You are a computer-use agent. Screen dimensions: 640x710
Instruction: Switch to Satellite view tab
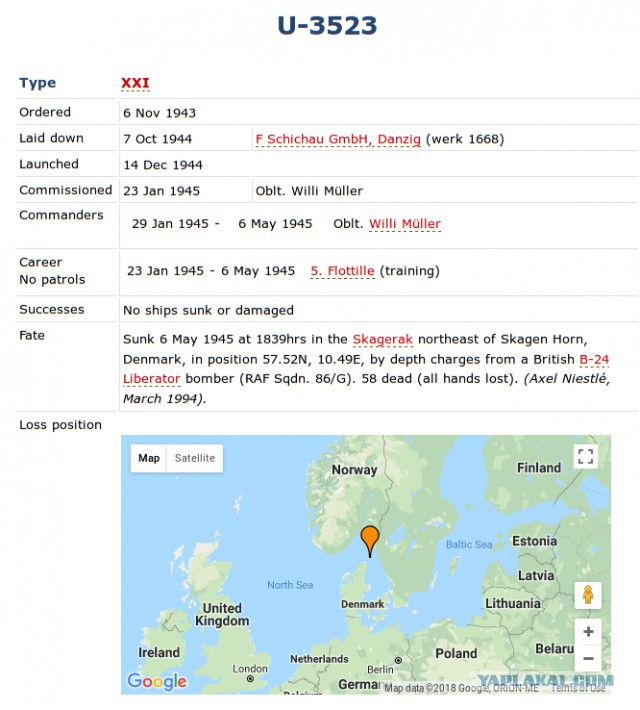pyautogui.click(x=195, y=458)
